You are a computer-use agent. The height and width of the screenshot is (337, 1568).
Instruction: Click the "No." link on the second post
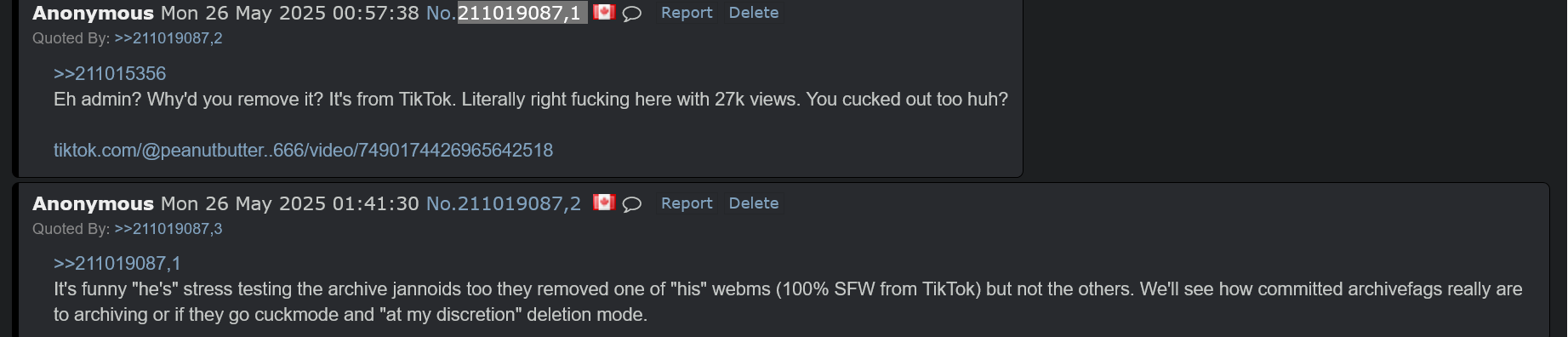442,203
